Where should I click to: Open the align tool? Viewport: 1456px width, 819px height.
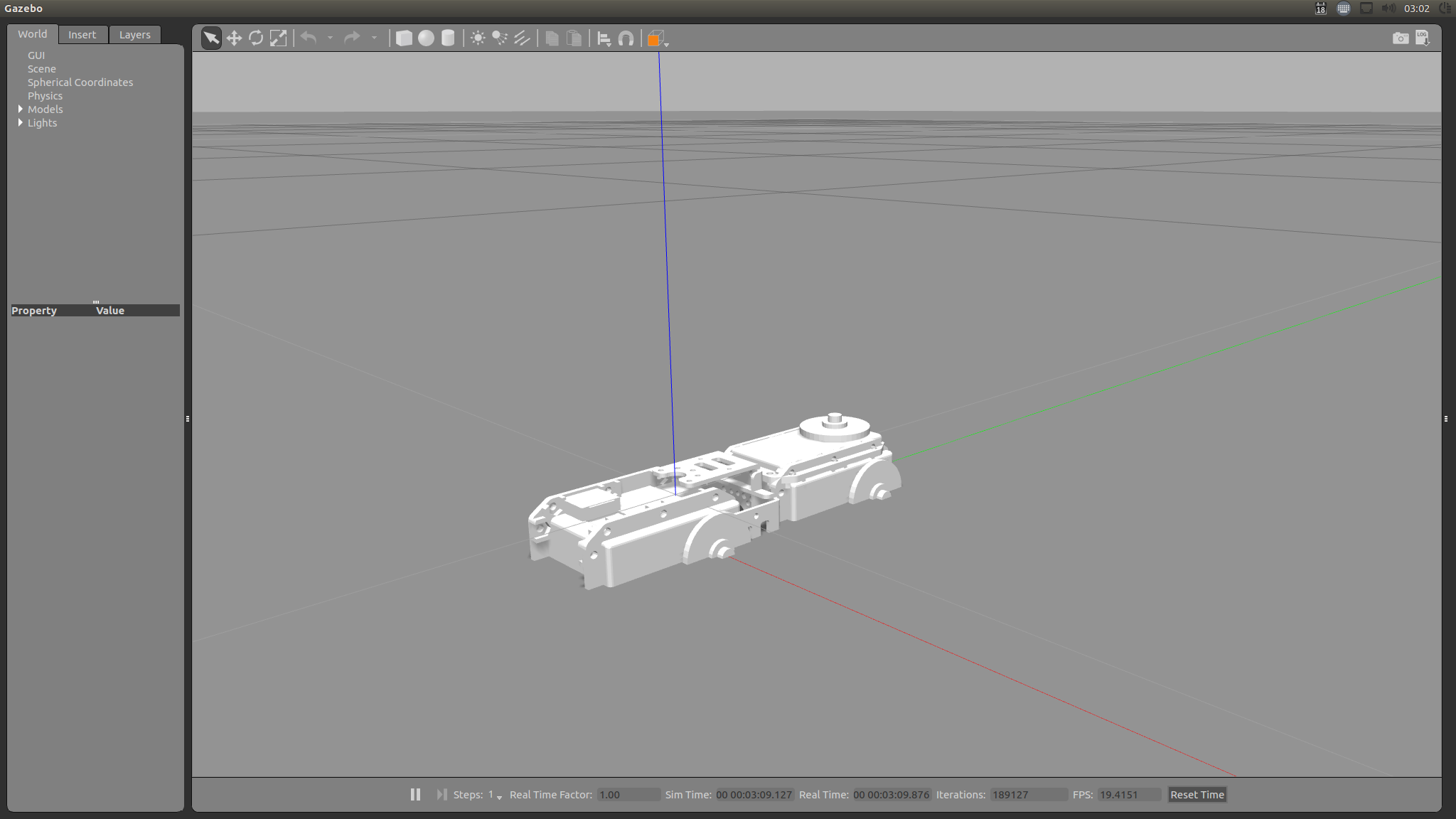tap(604, 38)
